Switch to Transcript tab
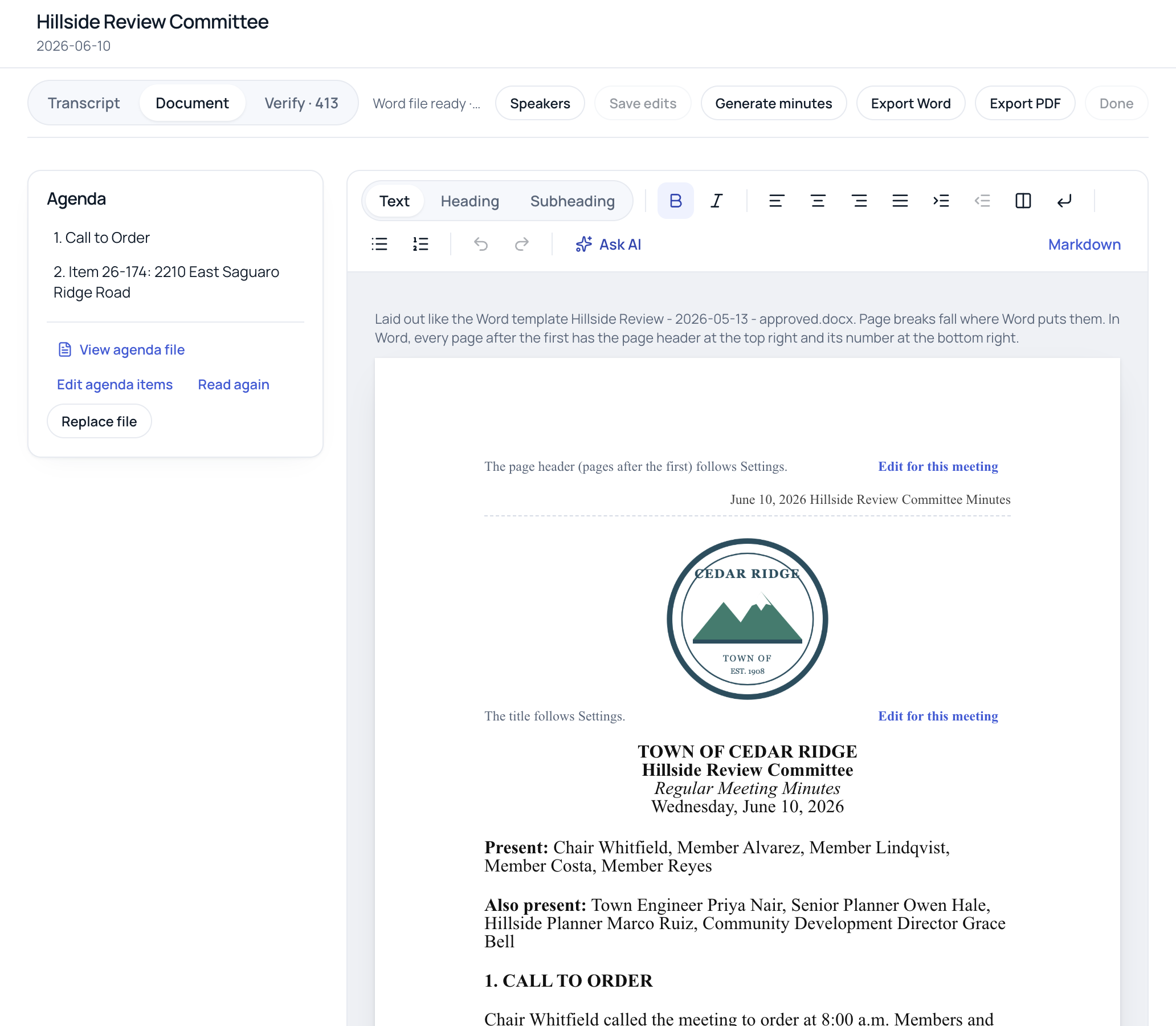This screenshot has height=1026, width=1176. coord(84,103)
